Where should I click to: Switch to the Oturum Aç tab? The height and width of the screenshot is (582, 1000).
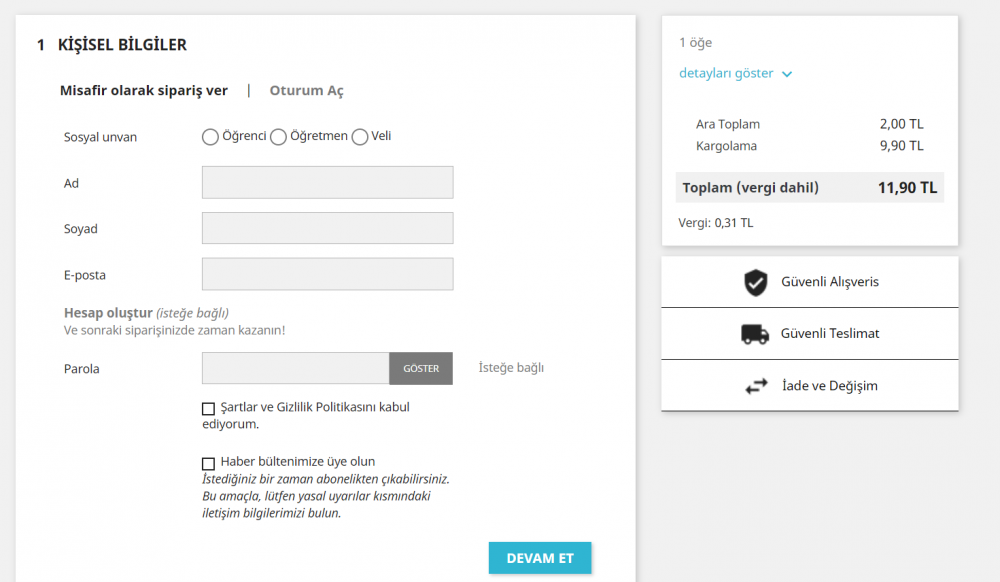coord(306,91)
